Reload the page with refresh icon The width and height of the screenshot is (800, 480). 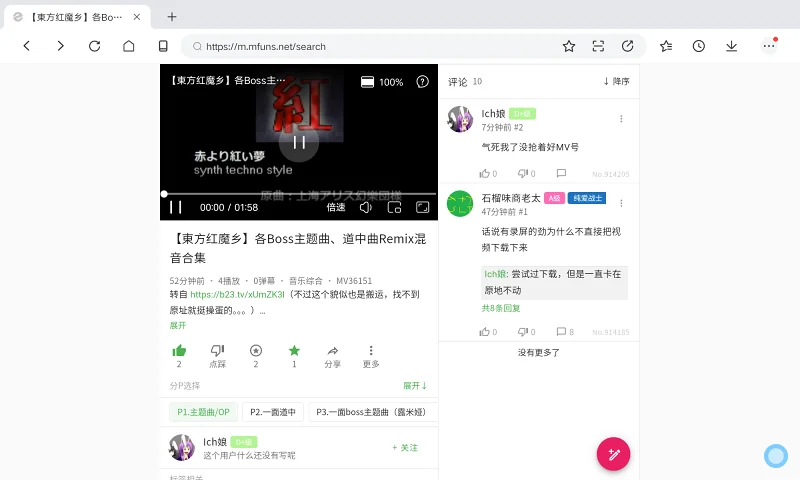pos(94,46)
